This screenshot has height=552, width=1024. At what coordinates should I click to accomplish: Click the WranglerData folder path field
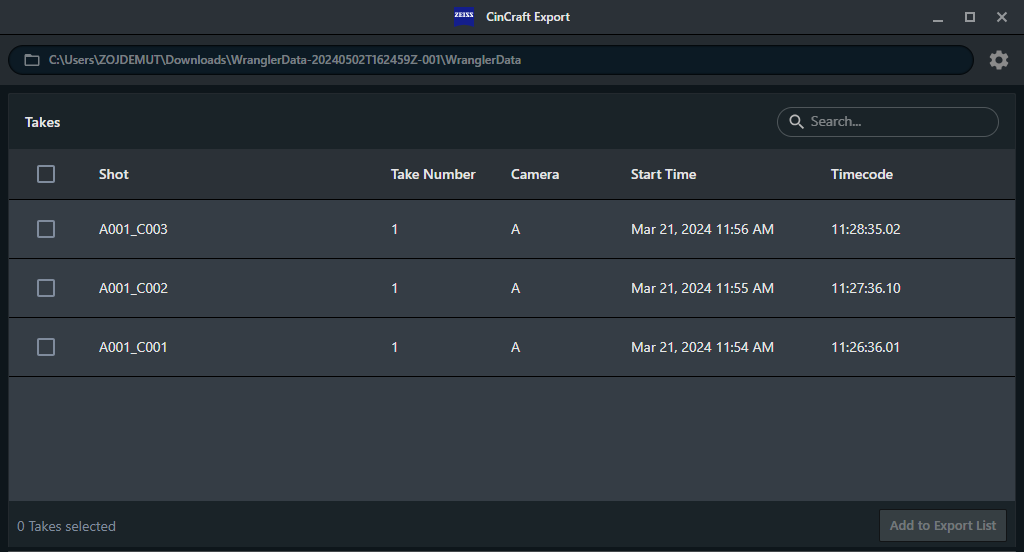(x=500, y=60)
